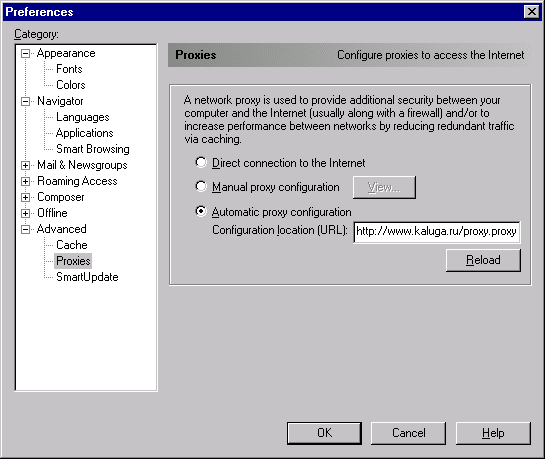Collapse the Appearance category

(x=25, y=53)
